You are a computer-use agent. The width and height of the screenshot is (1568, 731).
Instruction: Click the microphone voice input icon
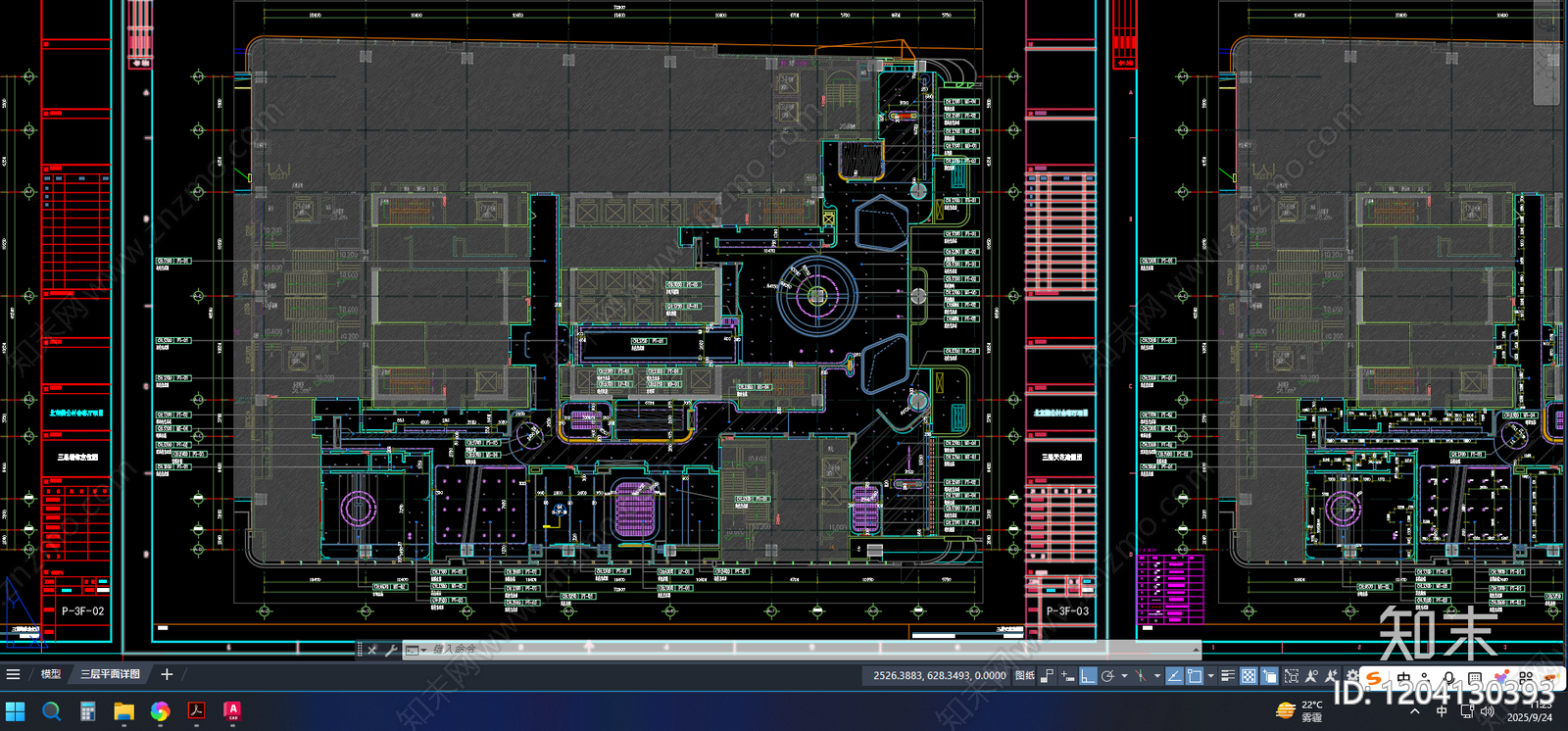[x=1448, y=678]
